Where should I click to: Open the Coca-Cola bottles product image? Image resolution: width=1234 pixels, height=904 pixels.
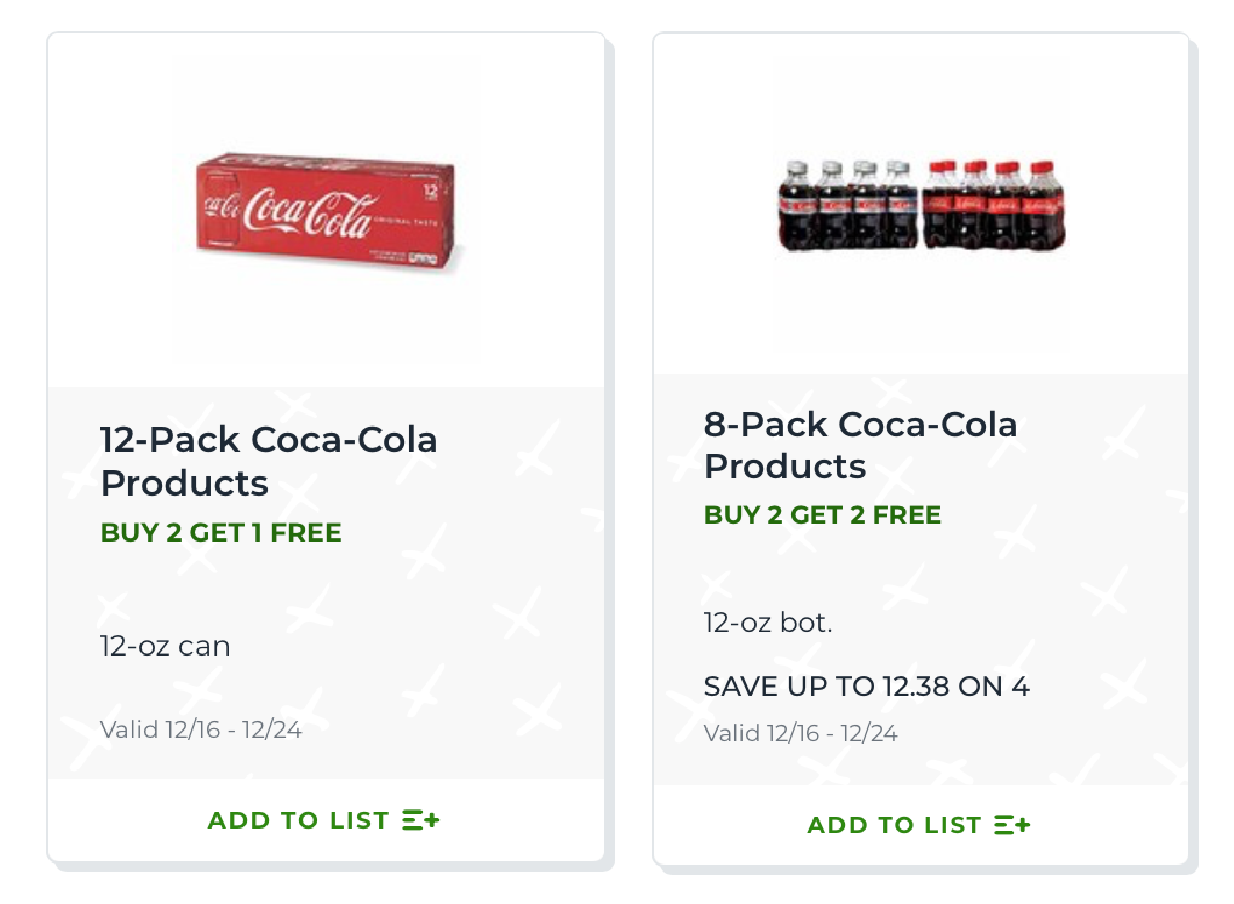(920, 205)
